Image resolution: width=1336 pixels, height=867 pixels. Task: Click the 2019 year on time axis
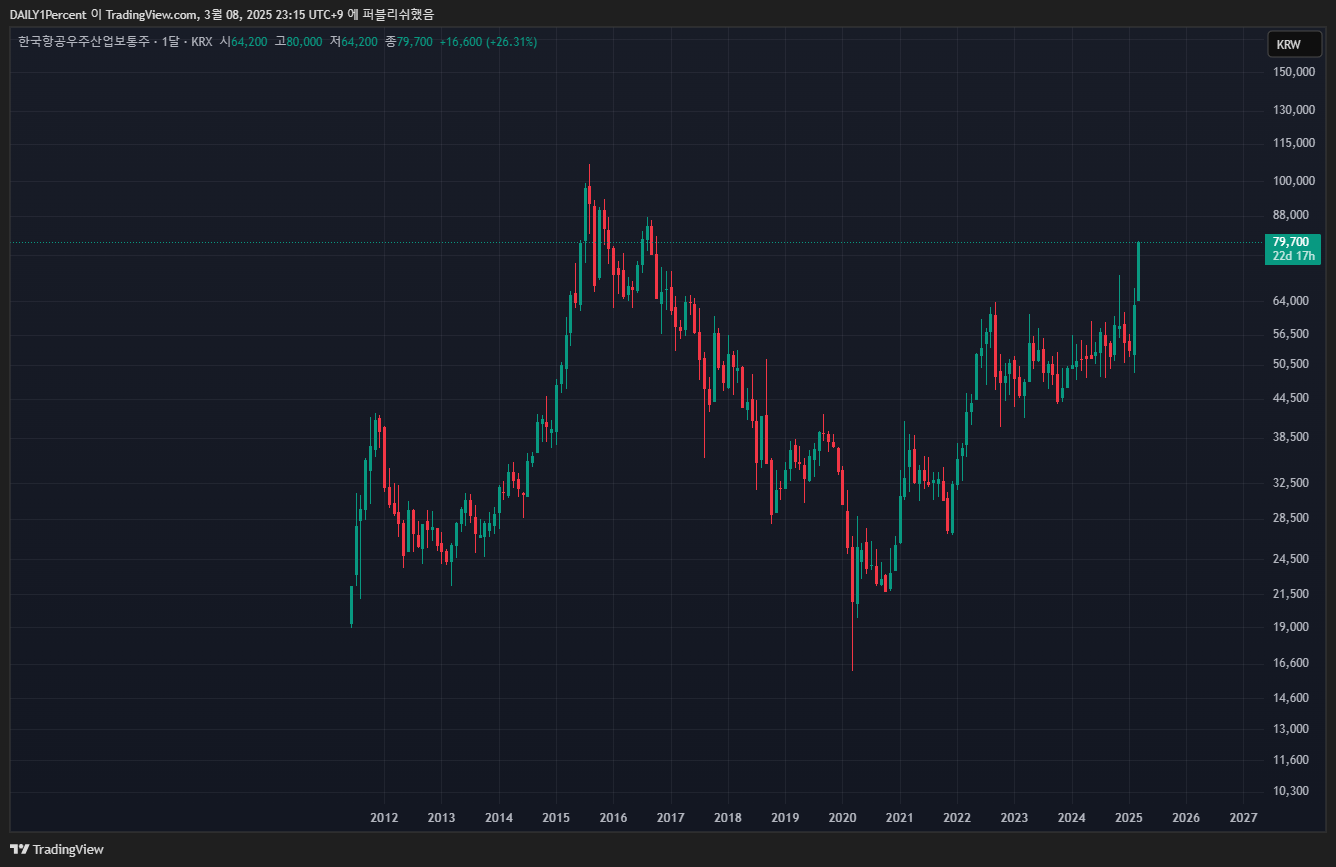click(x=785, y=818)
